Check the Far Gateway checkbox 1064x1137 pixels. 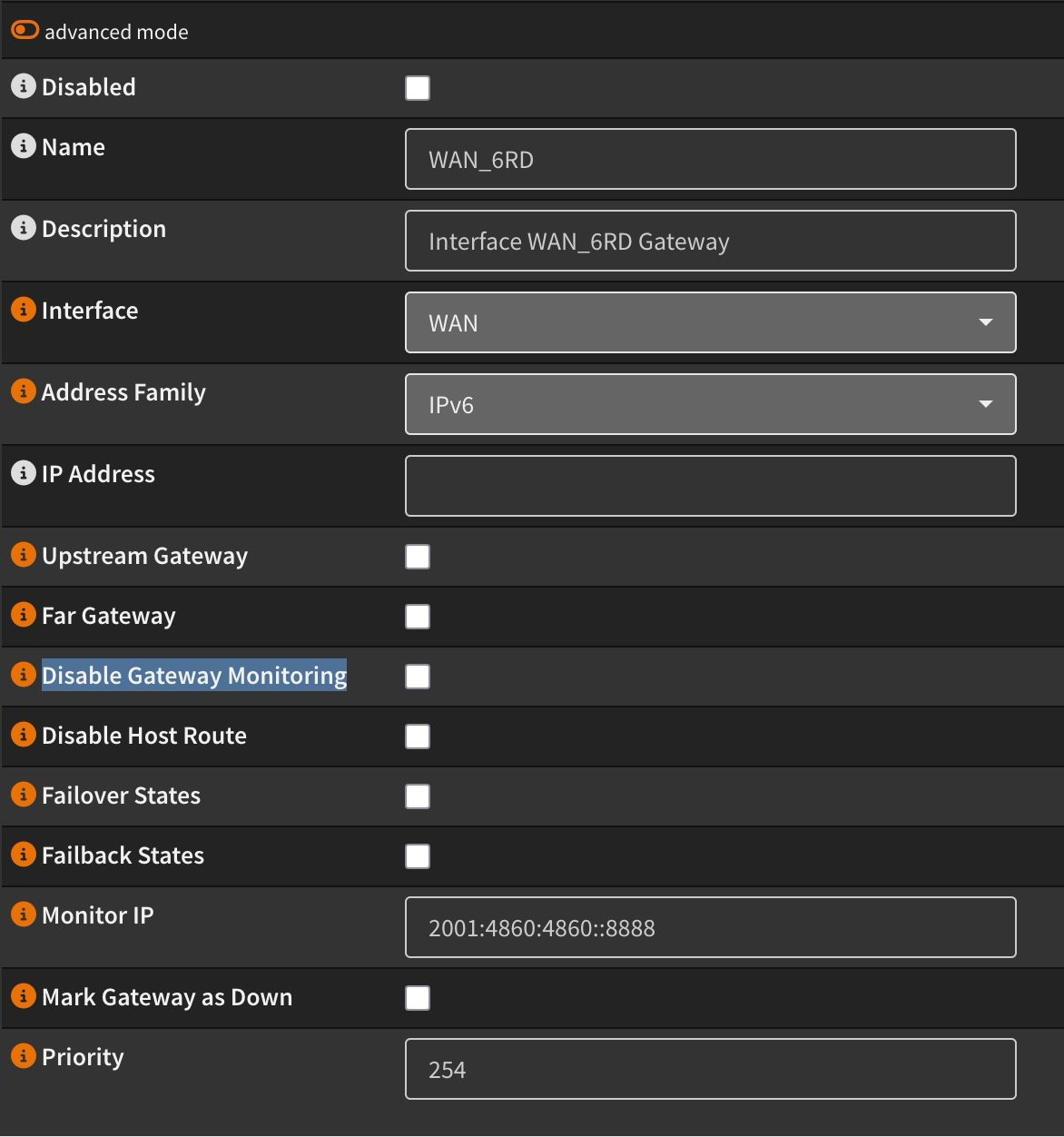[x=418, y=617]
